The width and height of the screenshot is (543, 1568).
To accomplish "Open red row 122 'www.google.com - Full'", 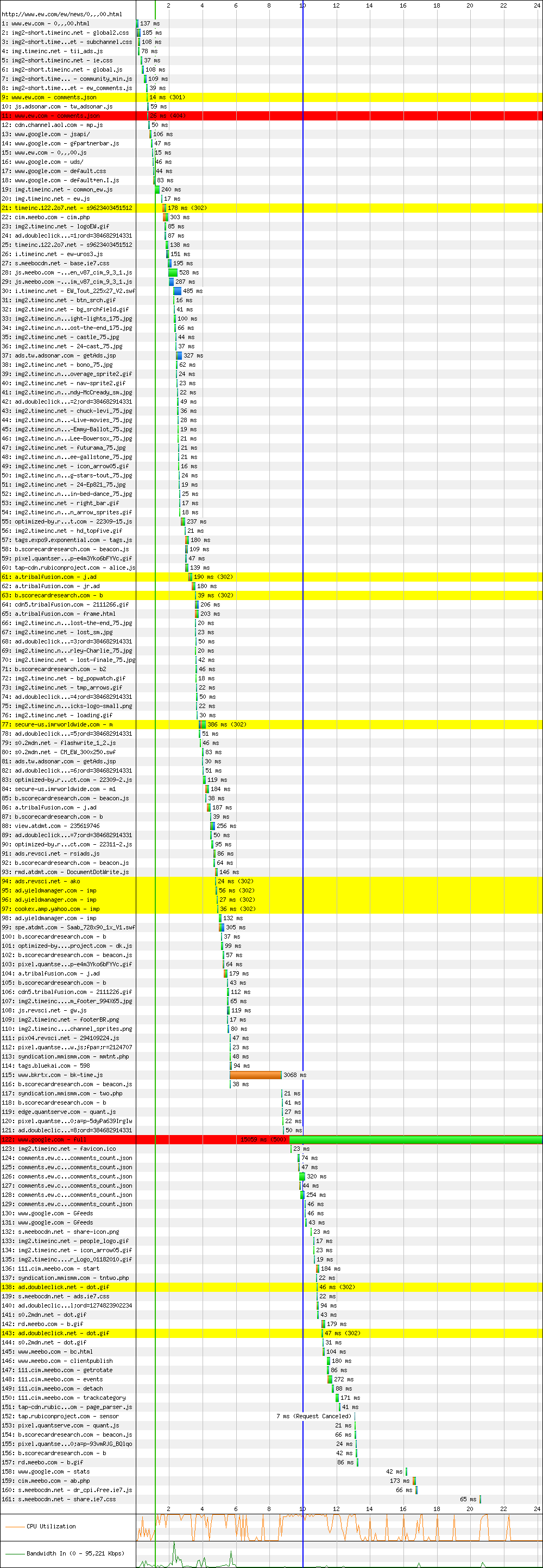I will point(271,1139).
